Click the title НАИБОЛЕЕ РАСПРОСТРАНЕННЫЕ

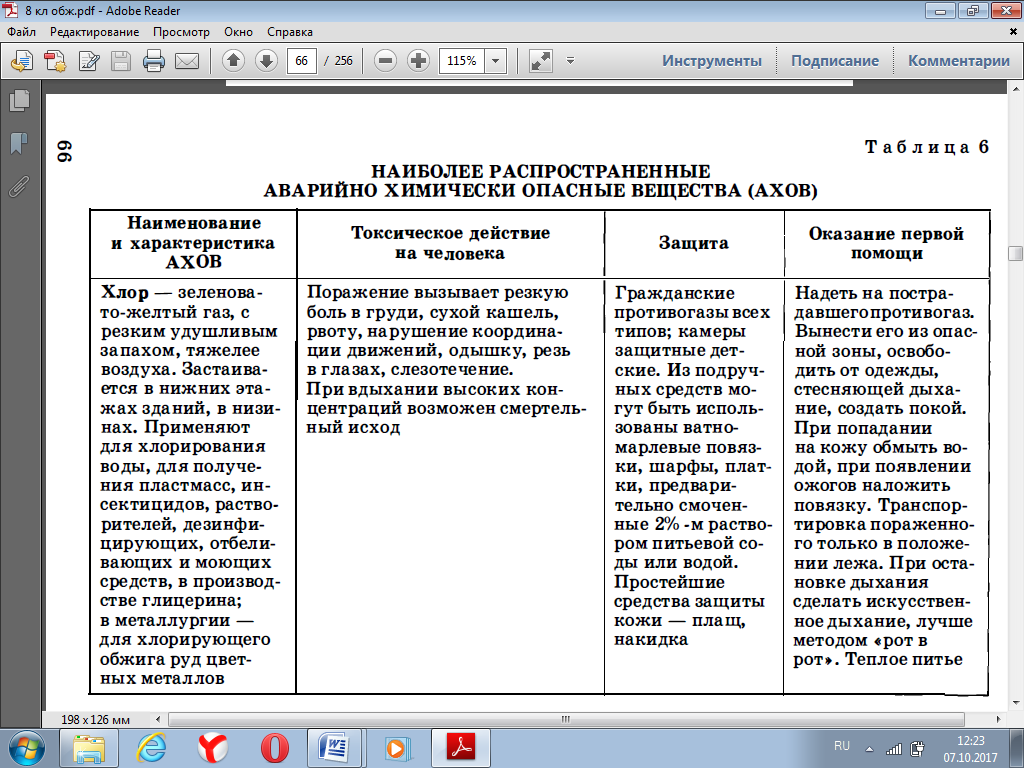pos(541,172)
